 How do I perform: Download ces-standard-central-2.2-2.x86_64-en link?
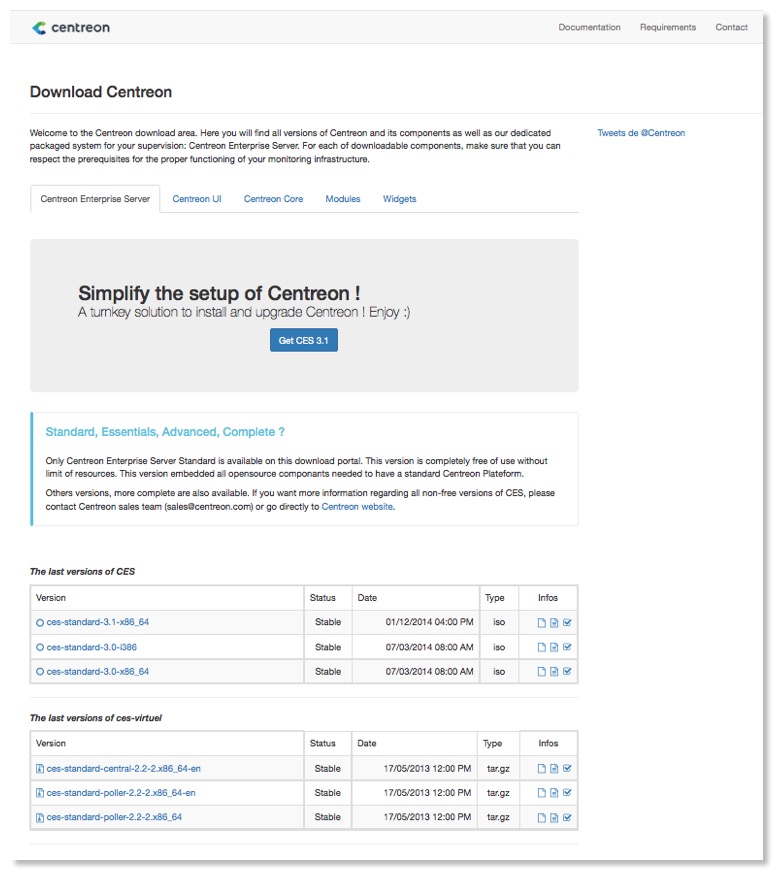point(124,769)
